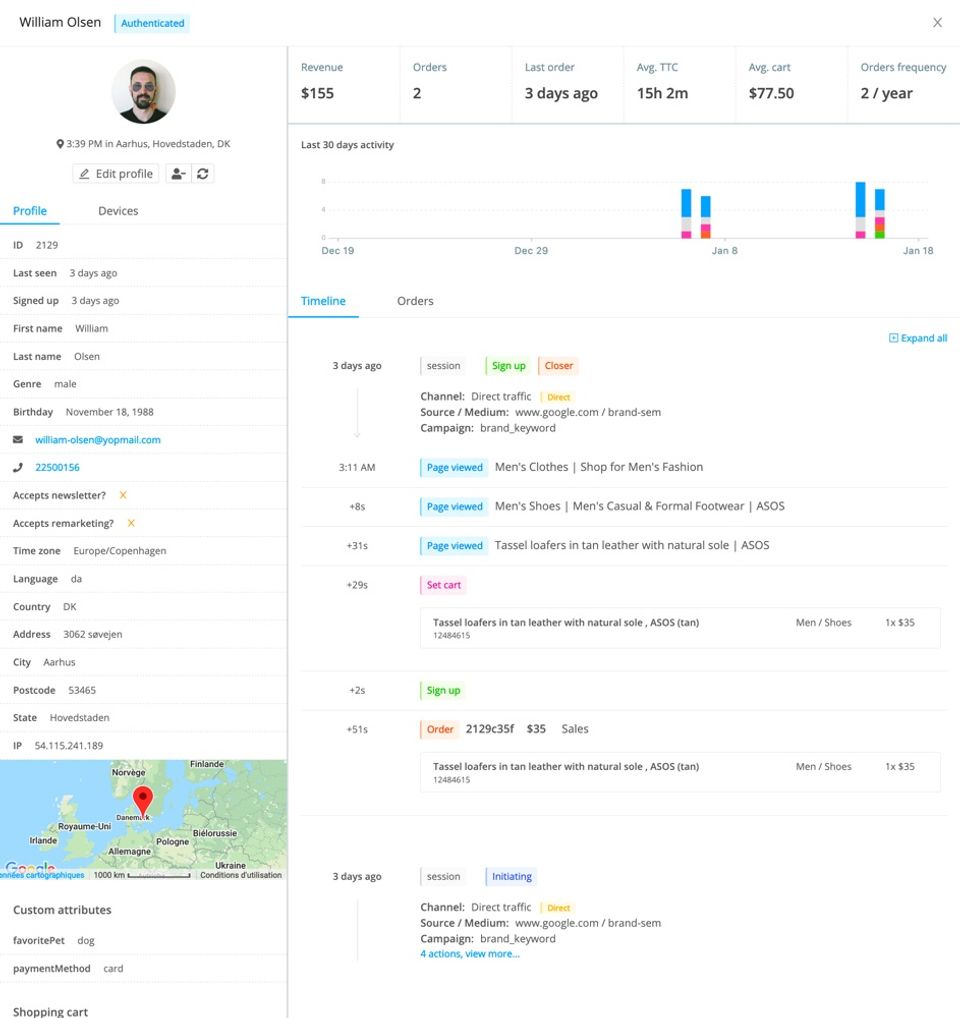The width and height of the screenshot is (960, 1018).
Task: Click the envelope email icon
Action: (18, 440)
